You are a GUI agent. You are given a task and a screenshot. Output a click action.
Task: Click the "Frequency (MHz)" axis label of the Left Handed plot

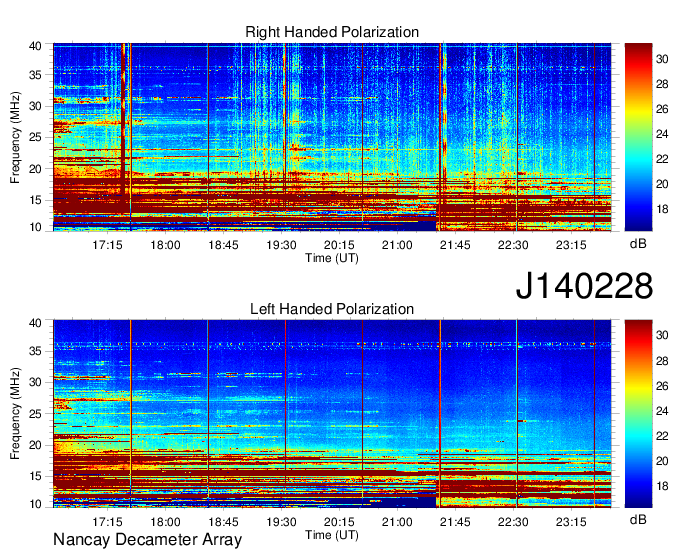[15, 414]
